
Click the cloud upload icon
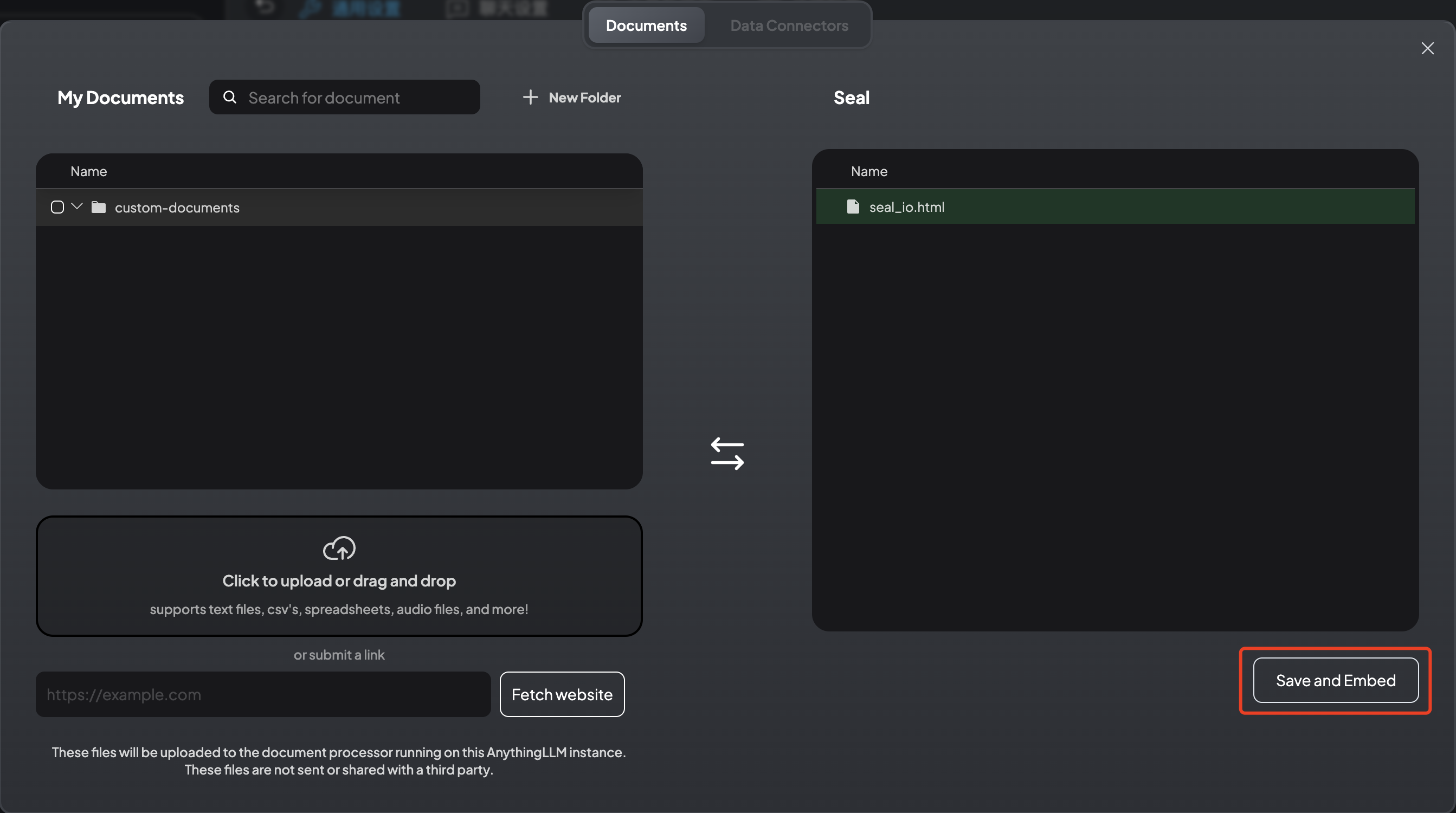click(339, 548)
